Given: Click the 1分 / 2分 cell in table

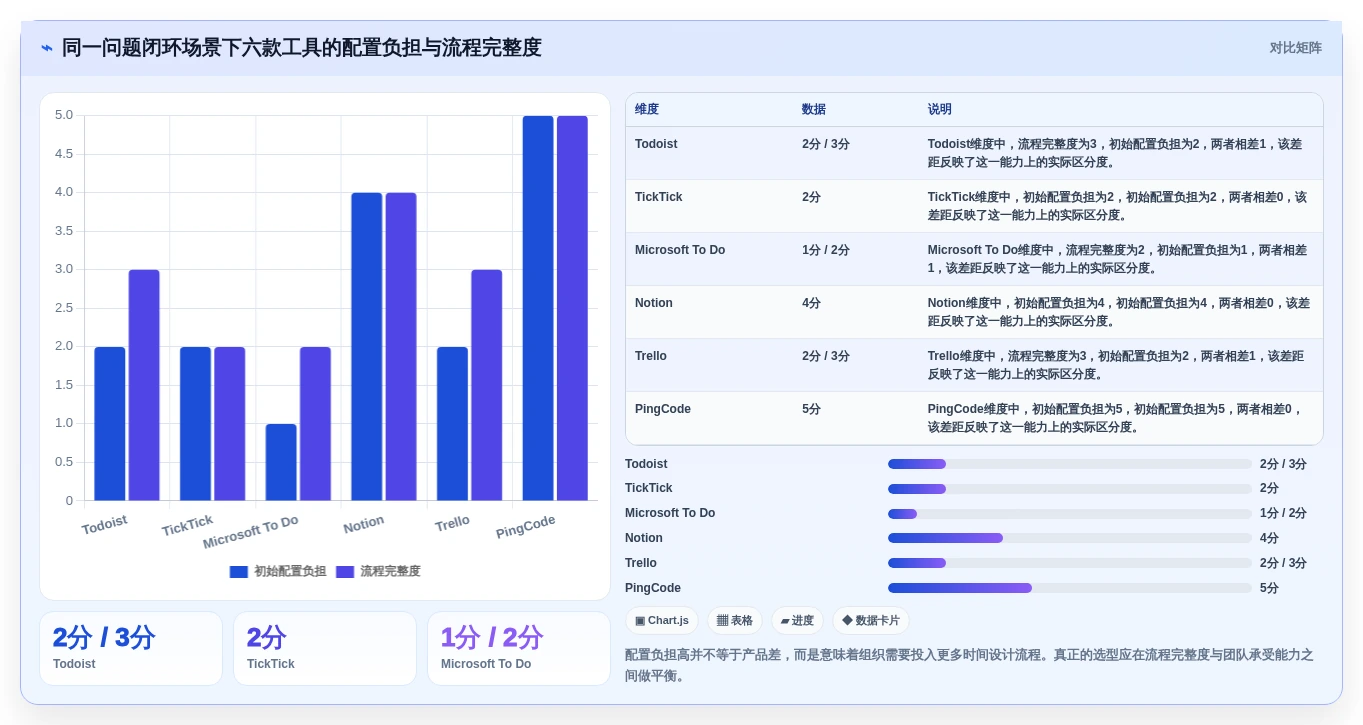Looking at the screenshot, I should (x=826, y=250).
